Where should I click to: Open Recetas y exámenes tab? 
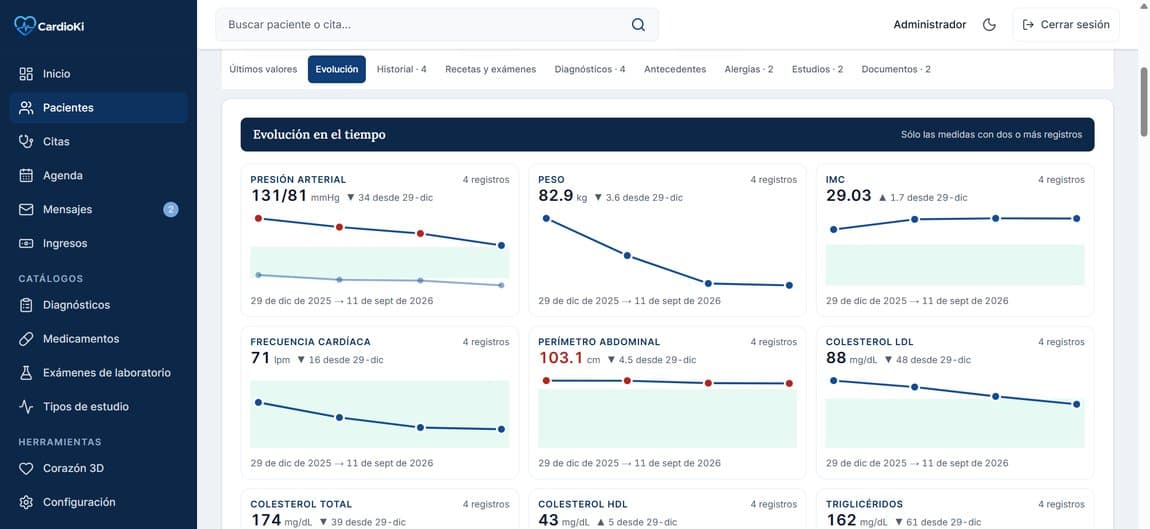tap(491, 69)
